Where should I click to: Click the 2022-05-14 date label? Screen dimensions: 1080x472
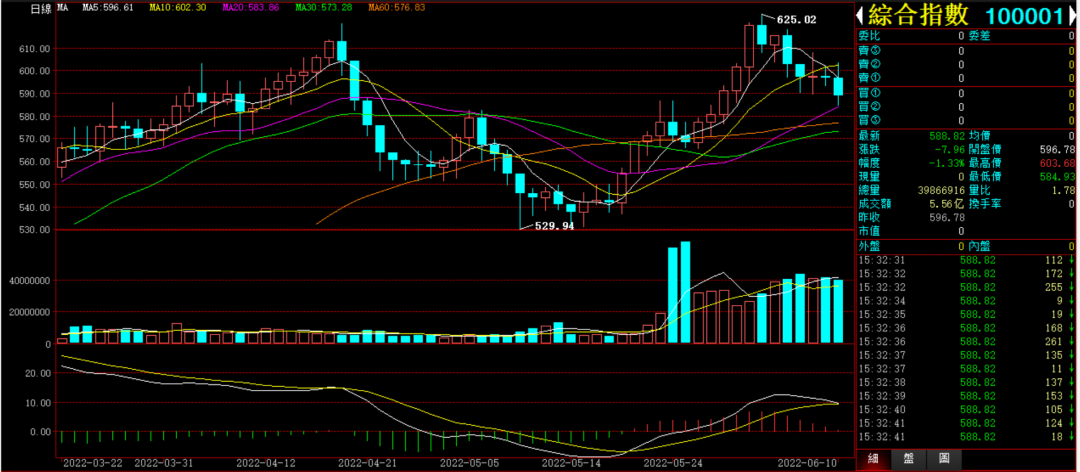572,464
